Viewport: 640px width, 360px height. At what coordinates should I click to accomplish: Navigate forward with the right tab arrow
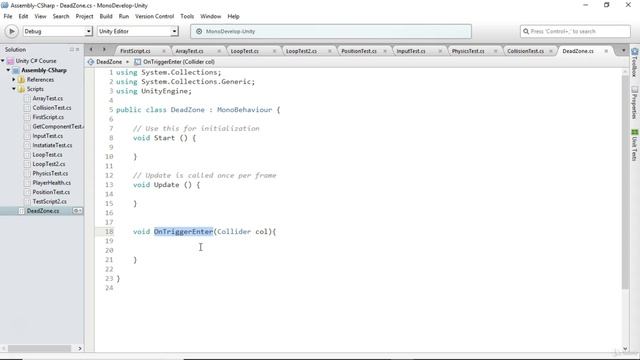coord(104,50)
